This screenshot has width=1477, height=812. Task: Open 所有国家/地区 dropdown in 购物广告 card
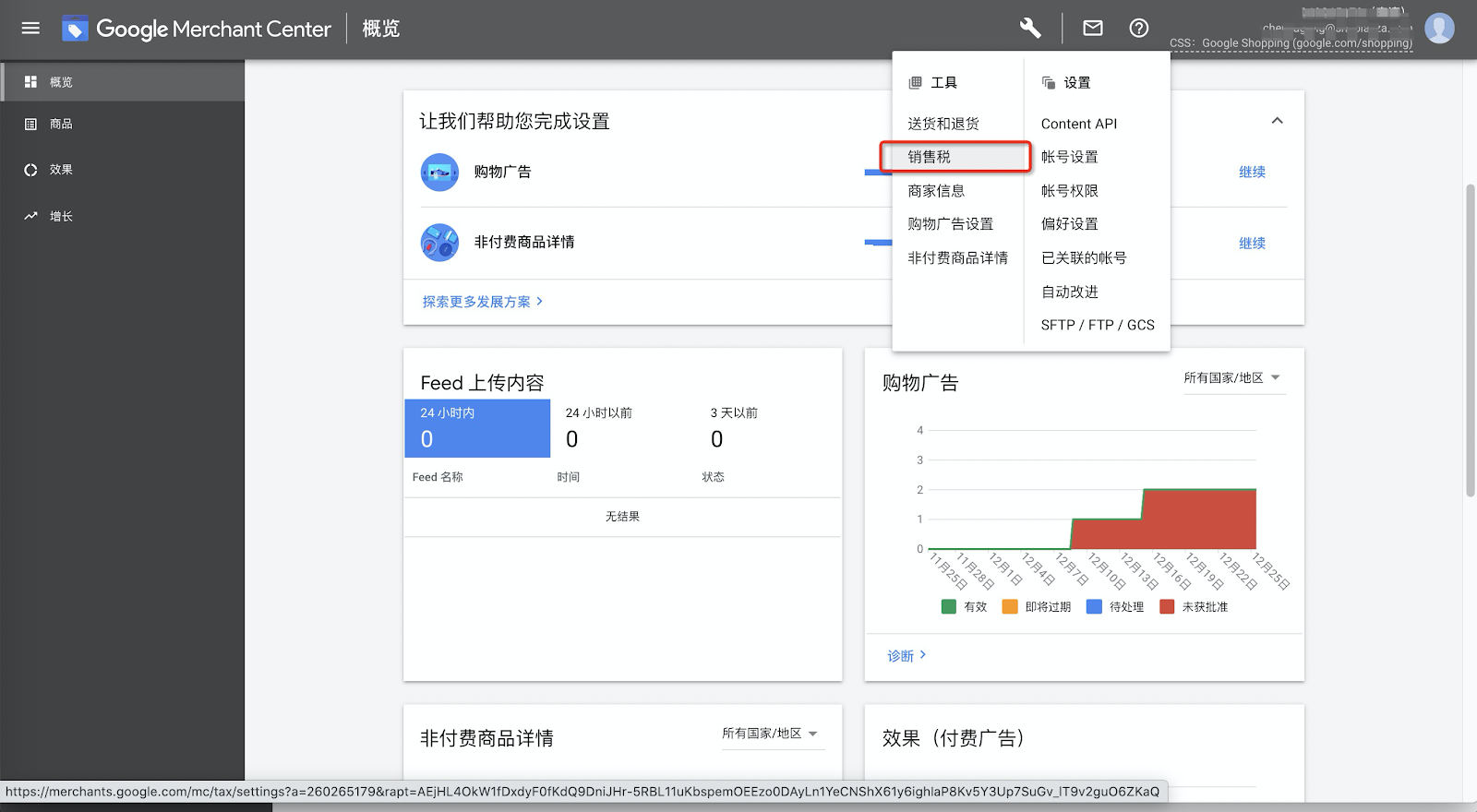(x=1234, y=378)
